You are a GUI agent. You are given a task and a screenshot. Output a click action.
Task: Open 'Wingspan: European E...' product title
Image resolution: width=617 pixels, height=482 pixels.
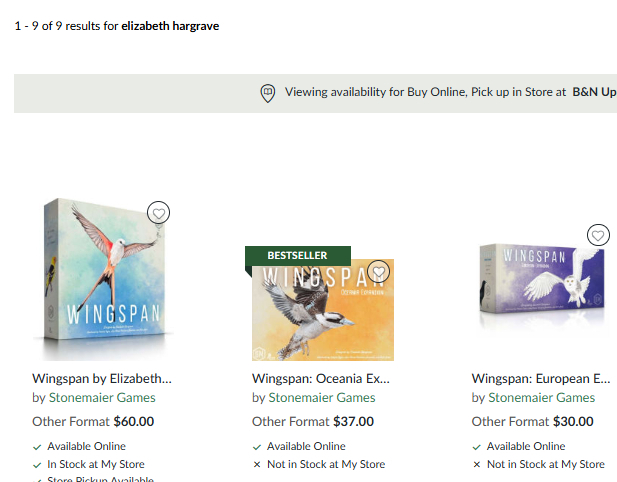(x=541, y=379)
